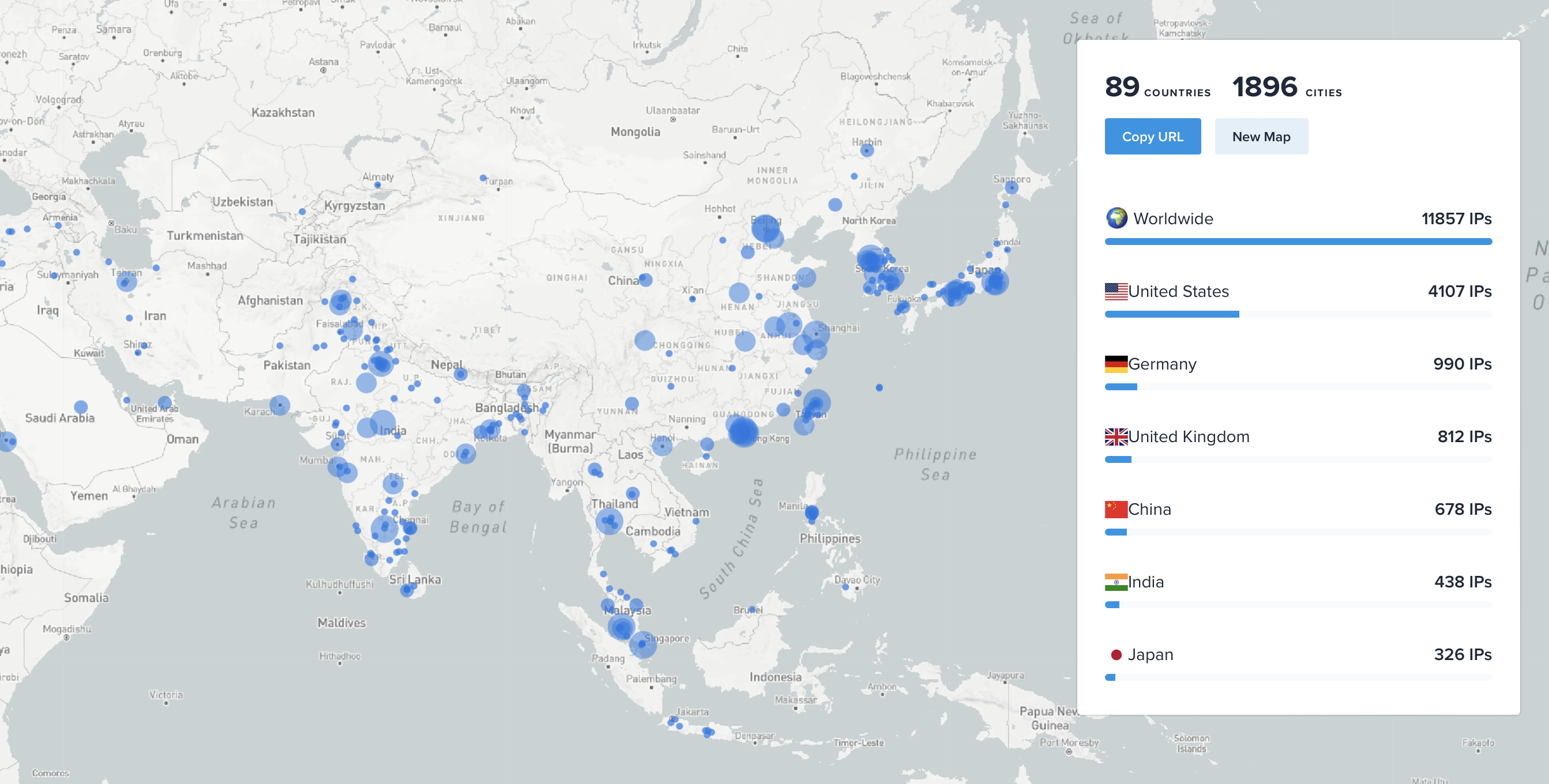The width and height of the screenshot is (1549, 784).
Task: Select the United States entry label
Action: click(1178, 292)
